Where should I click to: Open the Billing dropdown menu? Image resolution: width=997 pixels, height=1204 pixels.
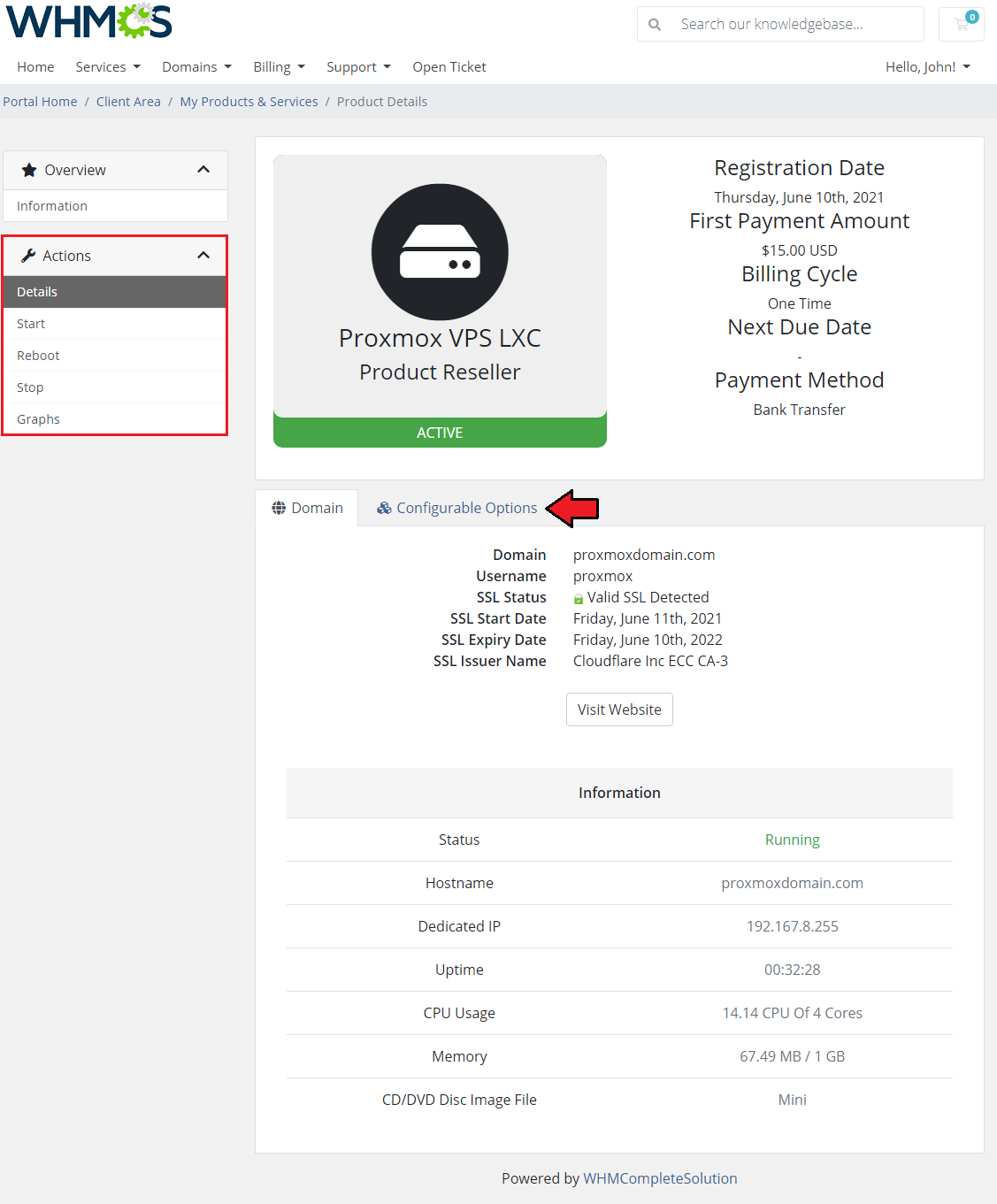(279, 67)
